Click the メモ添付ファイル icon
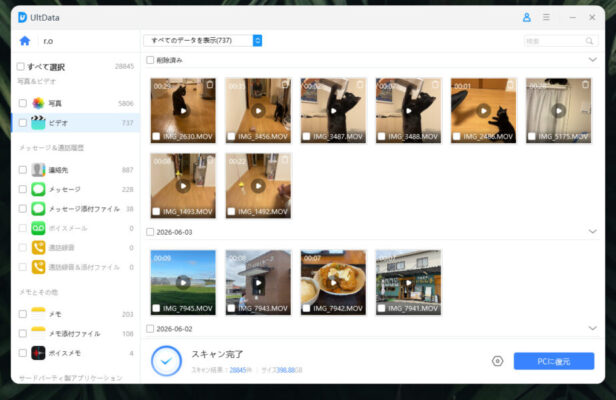The height and width of the screenshot is (400, 616). pyautogui.click(x=38, y=333)
